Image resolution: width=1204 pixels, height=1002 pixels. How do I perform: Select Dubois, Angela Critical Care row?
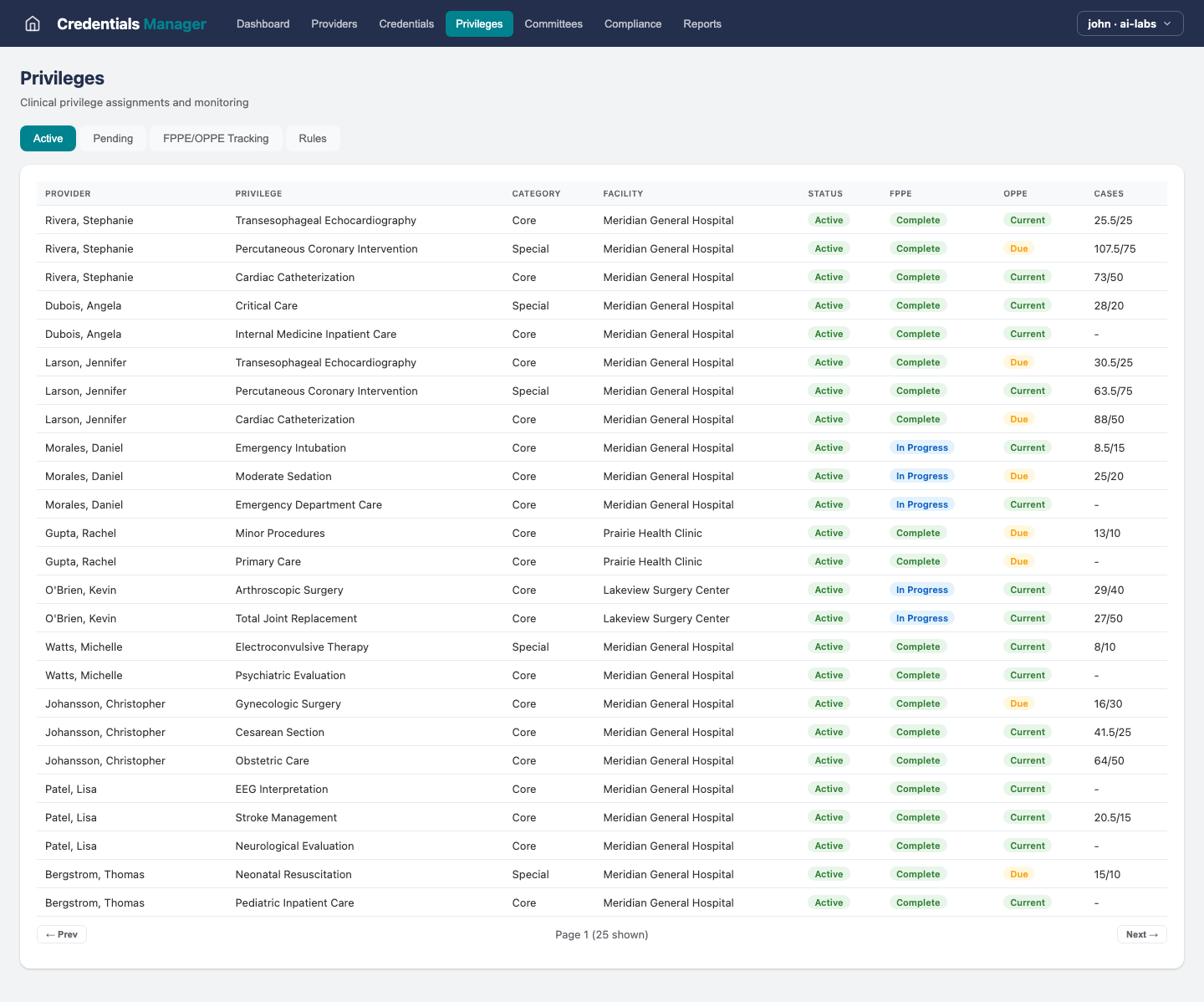click(x=266, y=305)
